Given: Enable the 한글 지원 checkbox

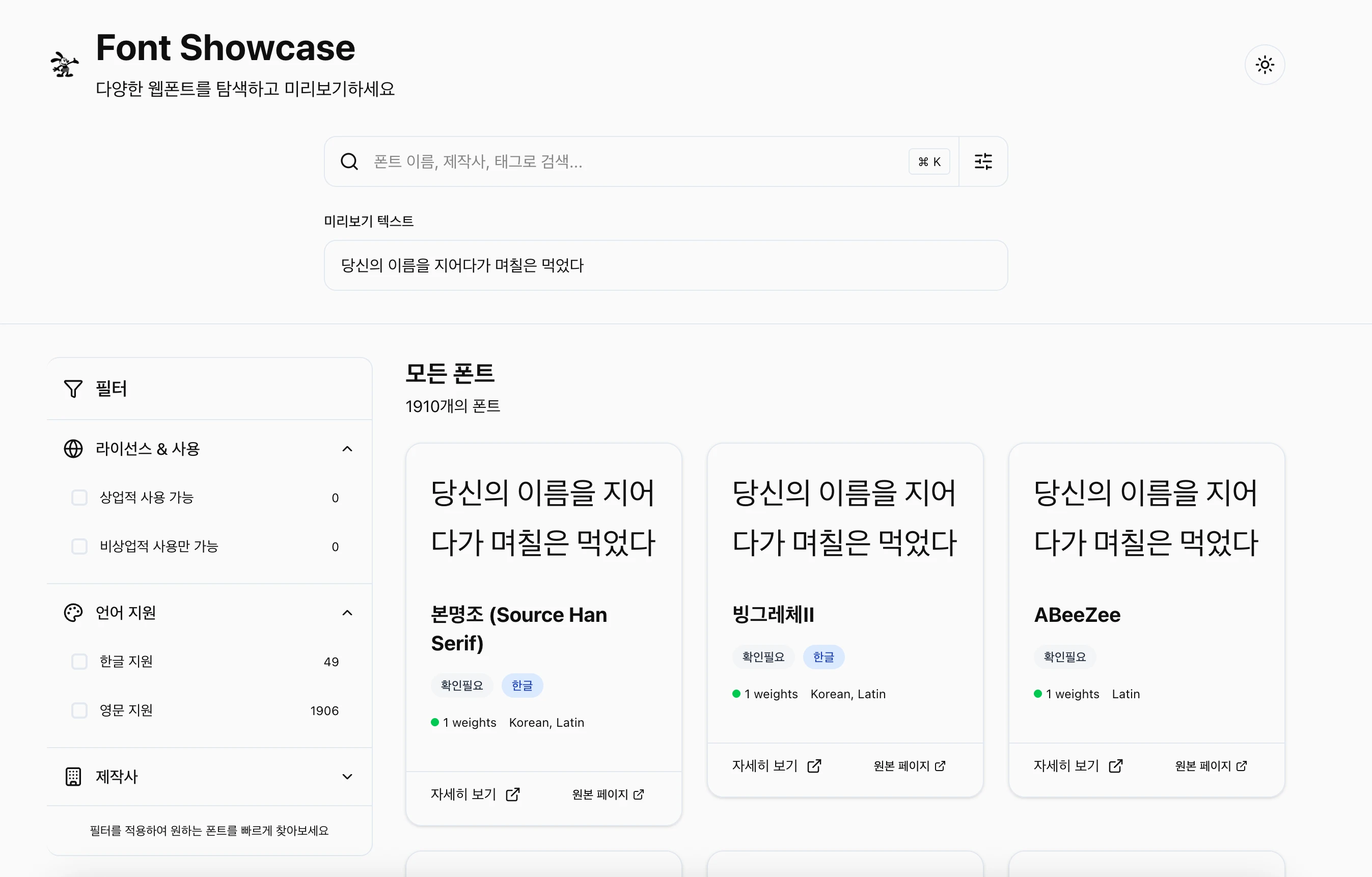Looking at the screenshot, I should click(x=79, y=662).
